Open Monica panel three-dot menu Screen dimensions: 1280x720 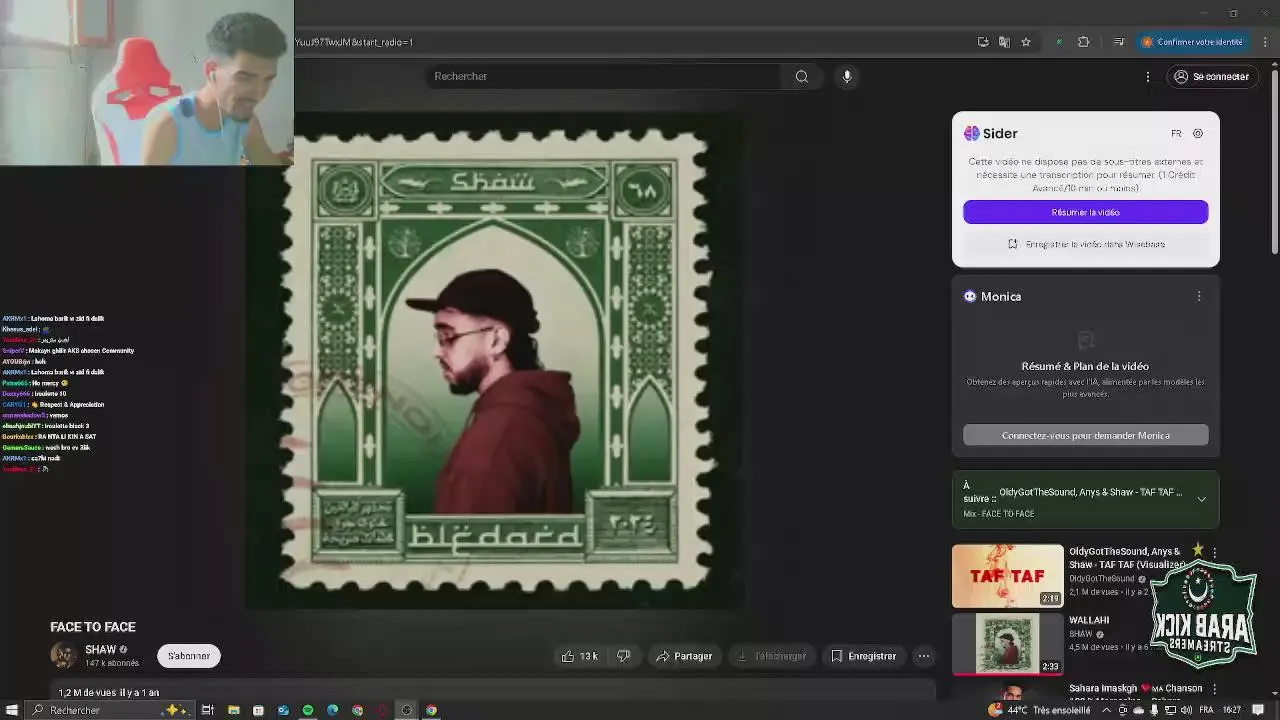pos(1199,296)
